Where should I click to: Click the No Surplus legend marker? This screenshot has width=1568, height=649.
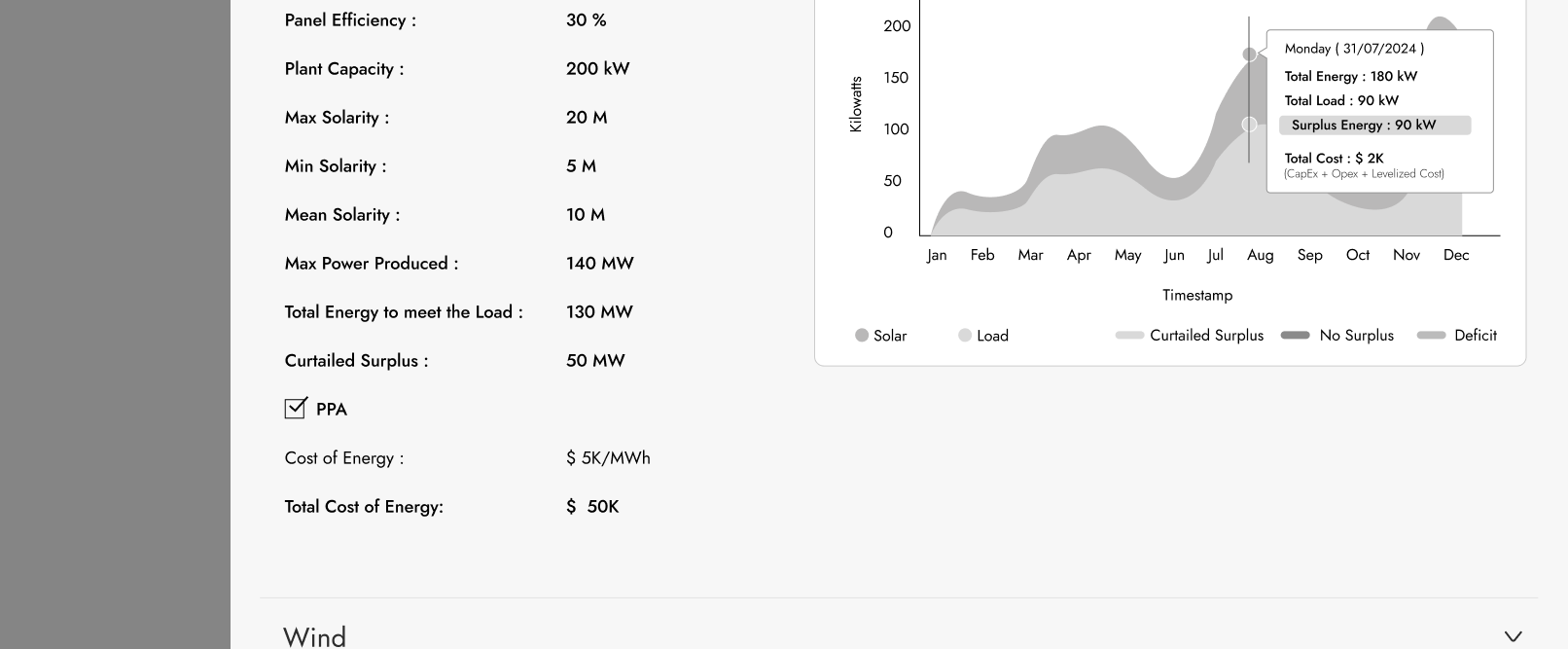click(1295, 335)
